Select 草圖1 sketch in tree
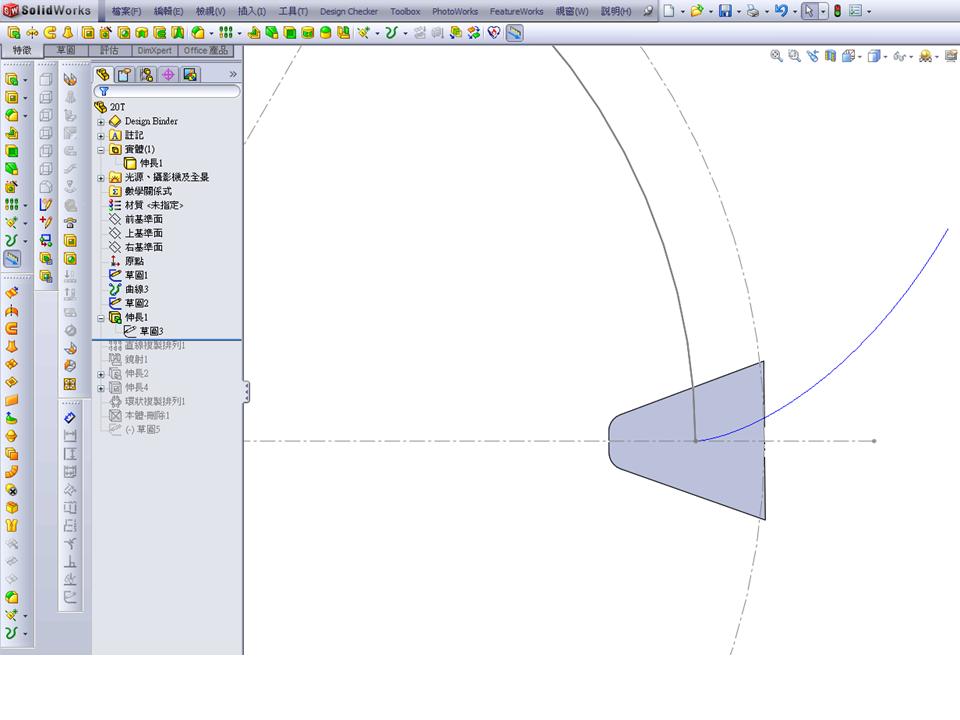This screenshot has width=960, height=720. click(x=136, y=276)
